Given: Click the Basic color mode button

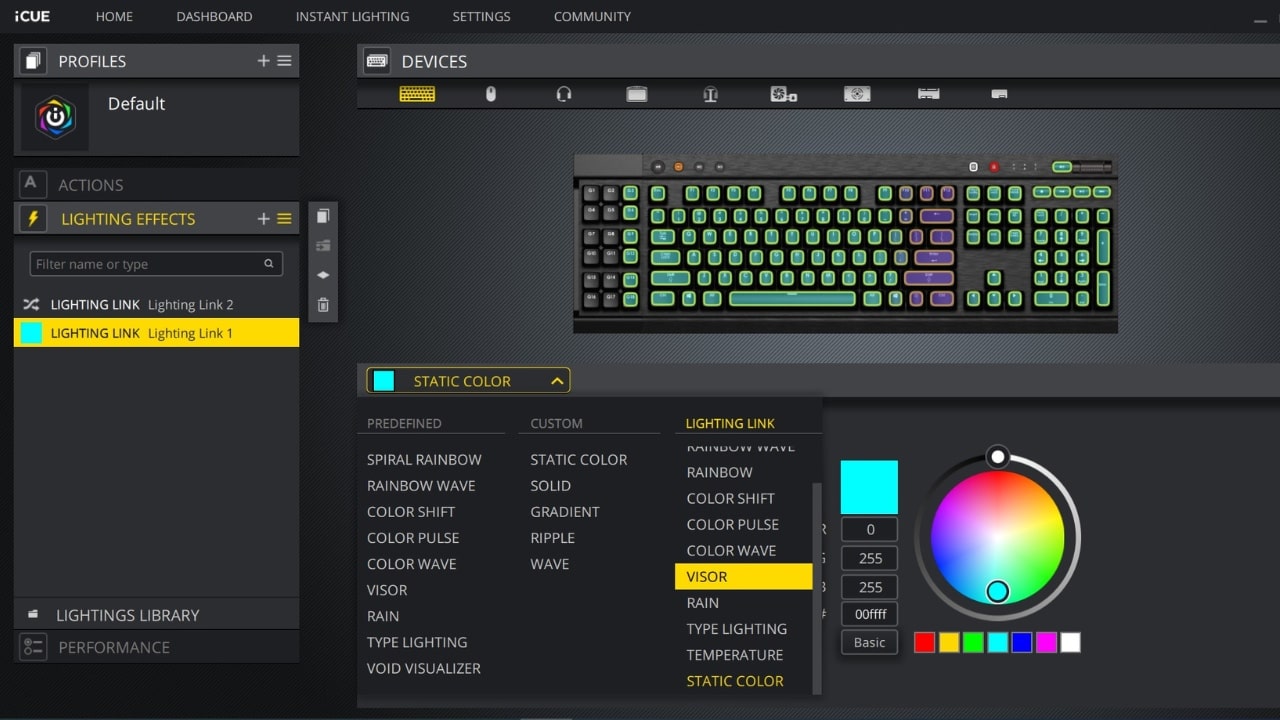Looking at the screenshot, I should [x=869, y=642].
